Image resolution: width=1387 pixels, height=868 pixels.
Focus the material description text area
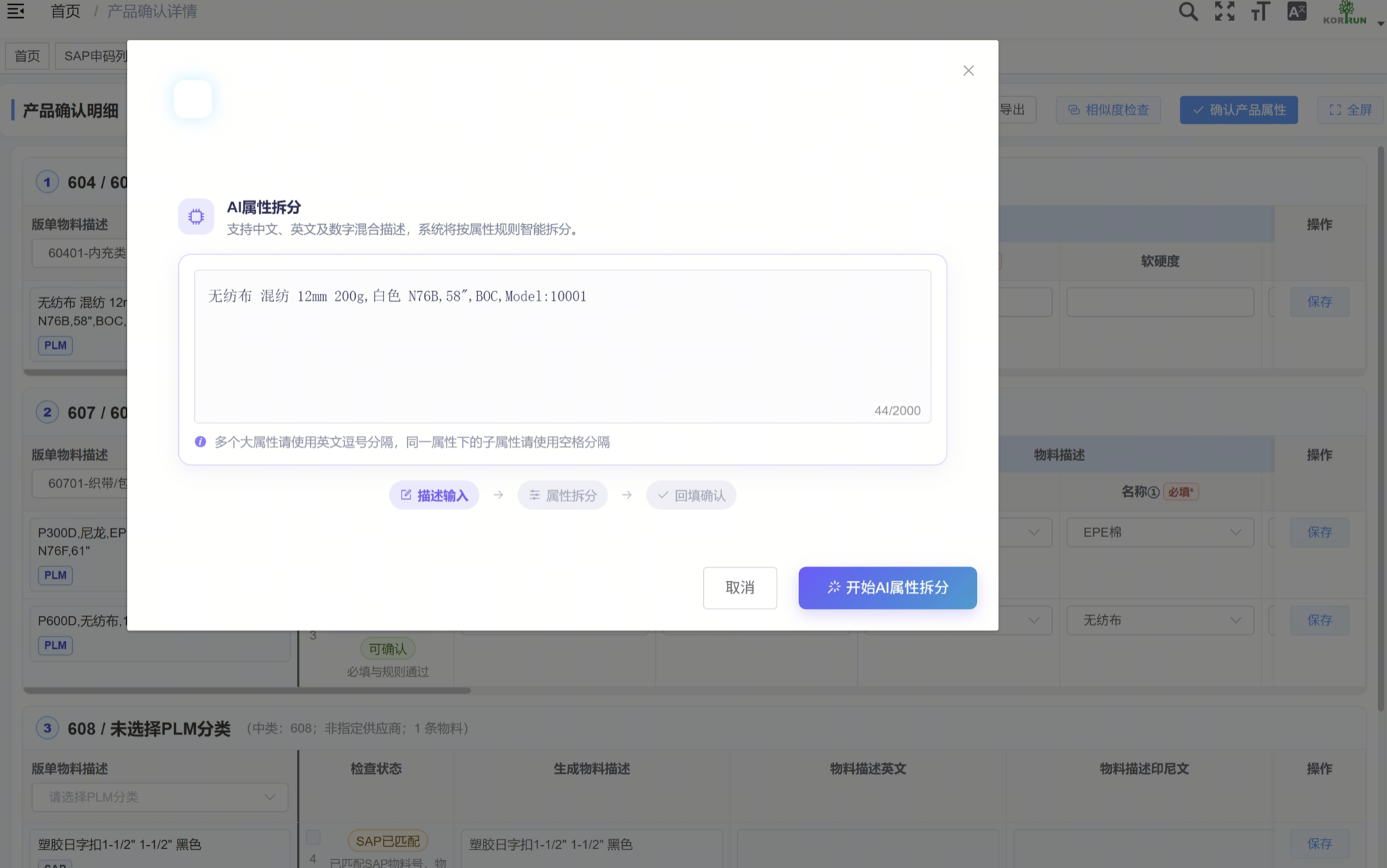pos(562,346)
